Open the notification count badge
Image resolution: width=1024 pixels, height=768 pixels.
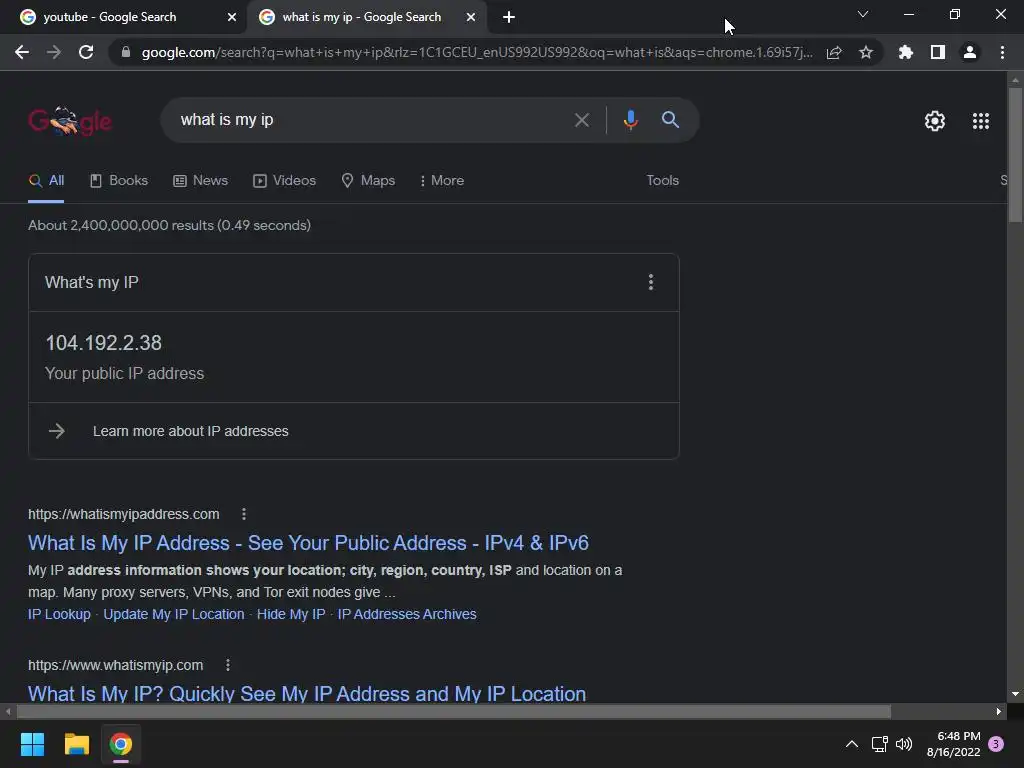tap(996, 744)
